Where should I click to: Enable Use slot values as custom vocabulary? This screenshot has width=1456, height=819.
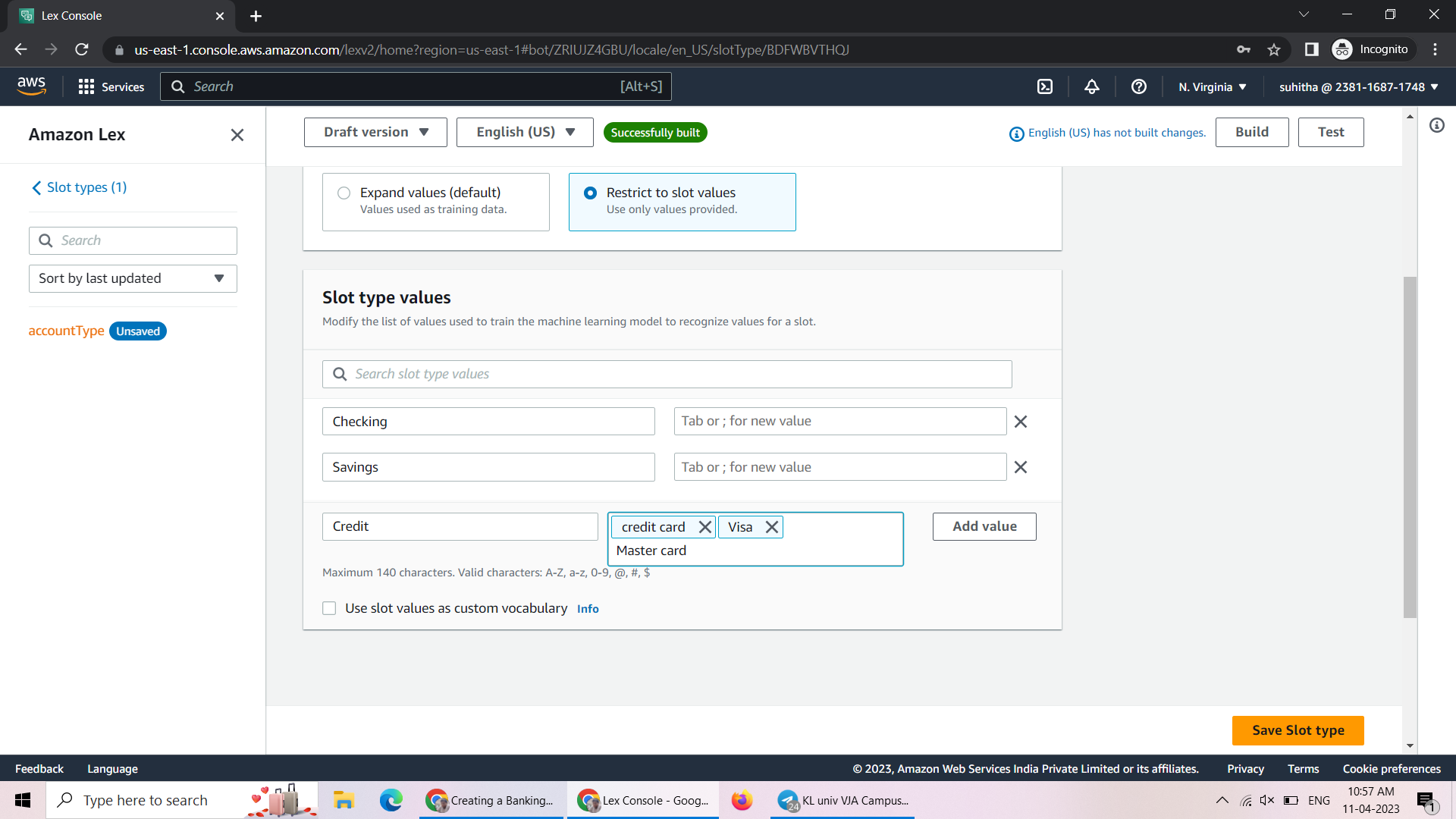329,608
